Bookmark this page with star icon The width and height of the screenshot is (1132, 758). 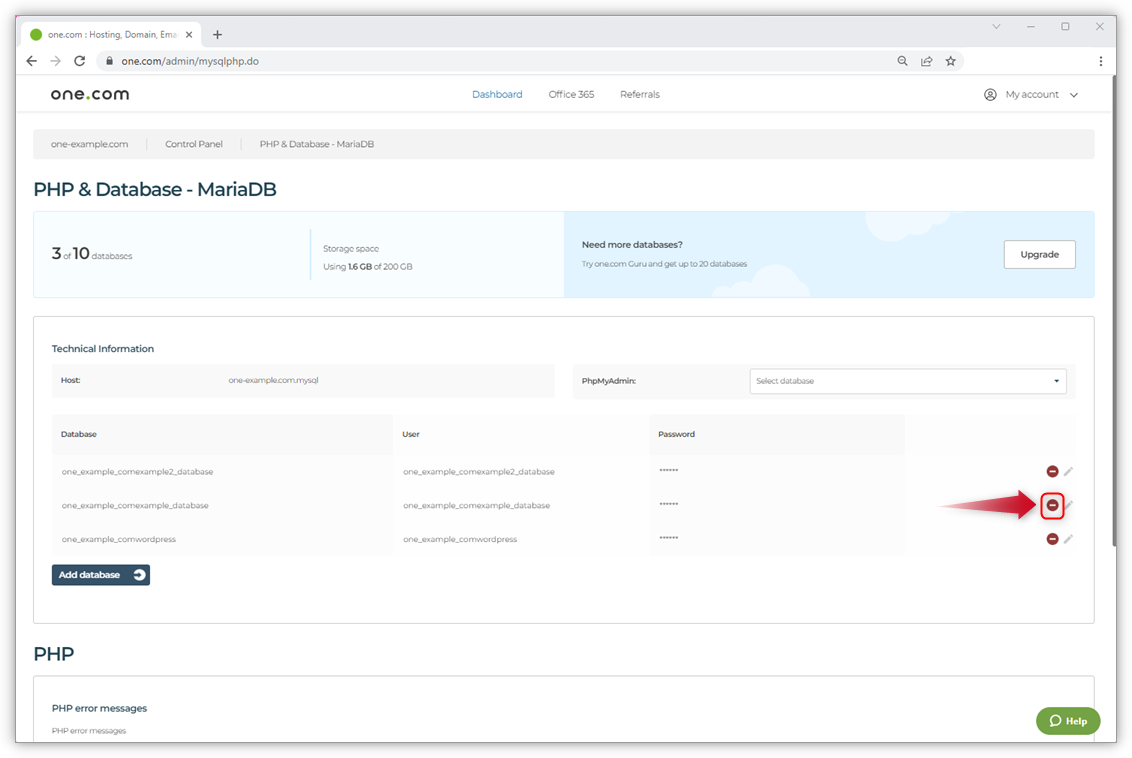pos(950,61)
